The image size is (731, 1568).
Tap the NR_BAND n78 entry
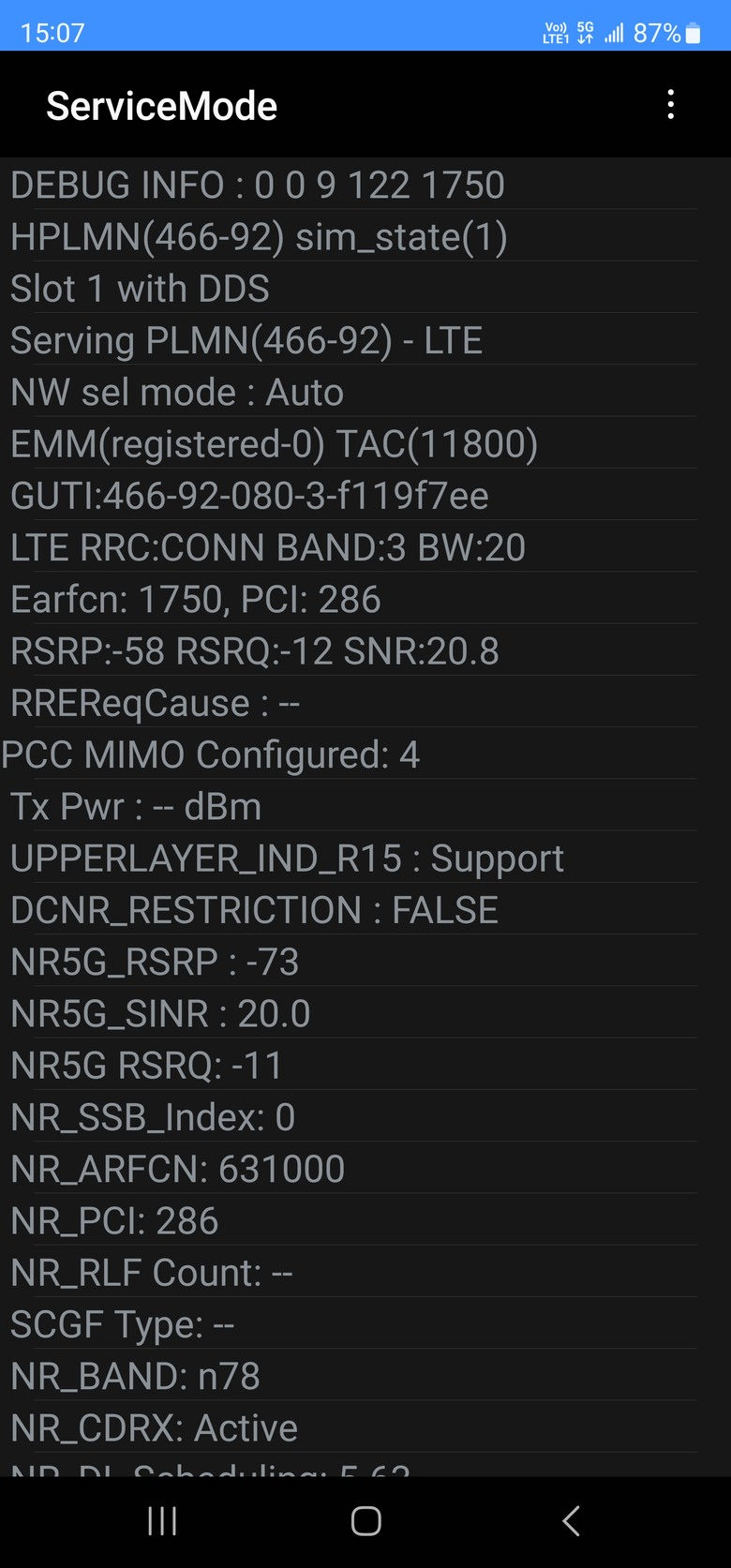[349, 1376]
